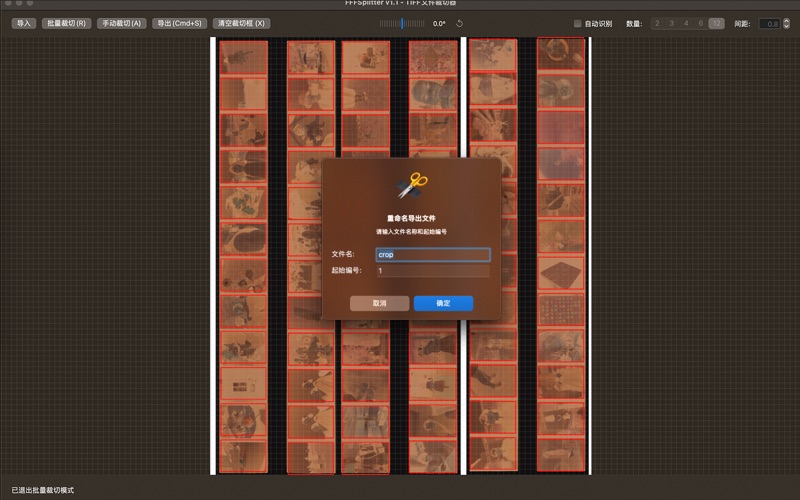The image size is (800, 500).
Task: Click the 已退出批量裁切模式 status message
Action: click(x=43, y=490)
